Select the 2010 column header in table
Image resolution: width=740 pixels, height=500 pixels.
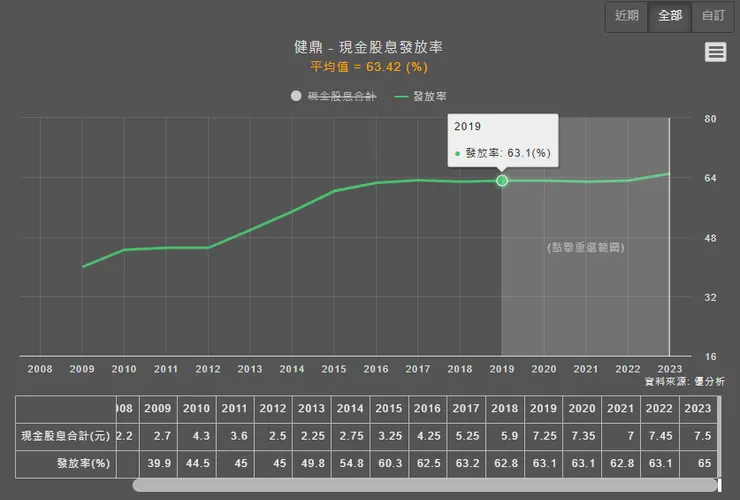click(197, 409)
